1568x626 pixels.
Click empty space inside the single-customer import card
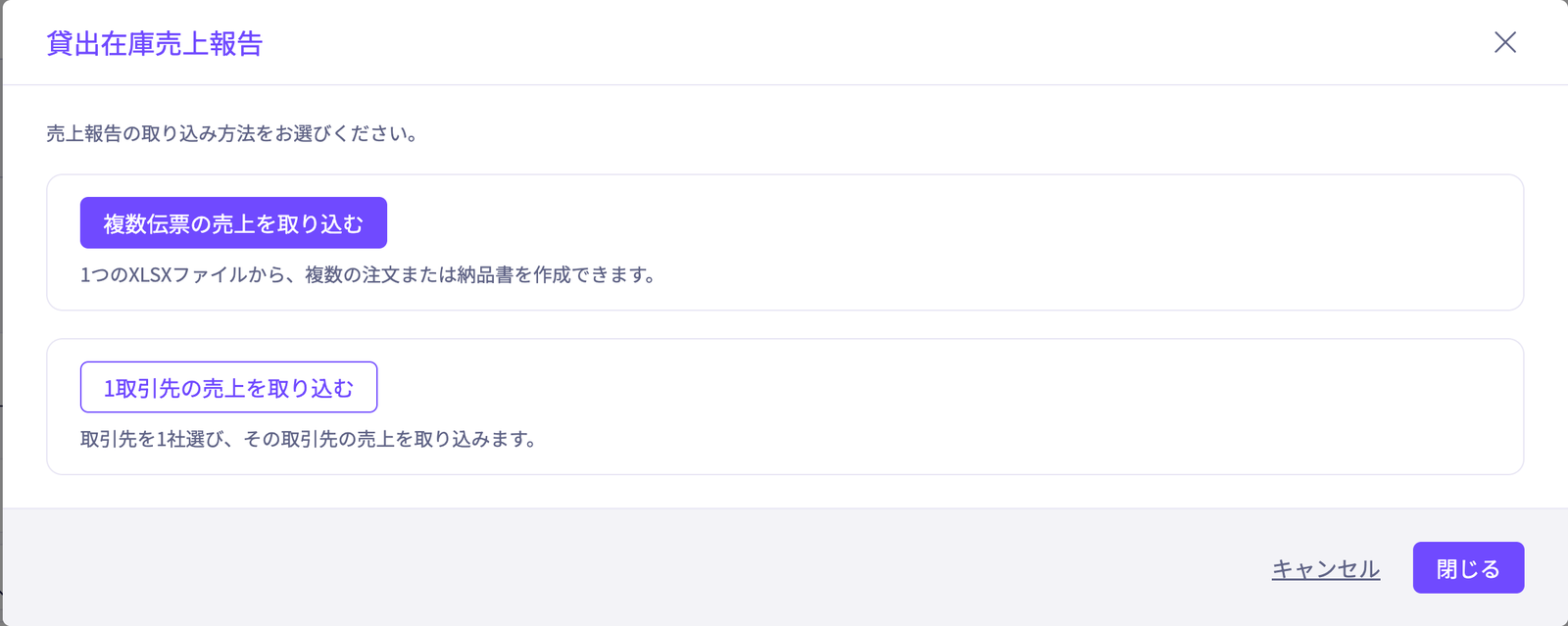click(x=980, y=402)
